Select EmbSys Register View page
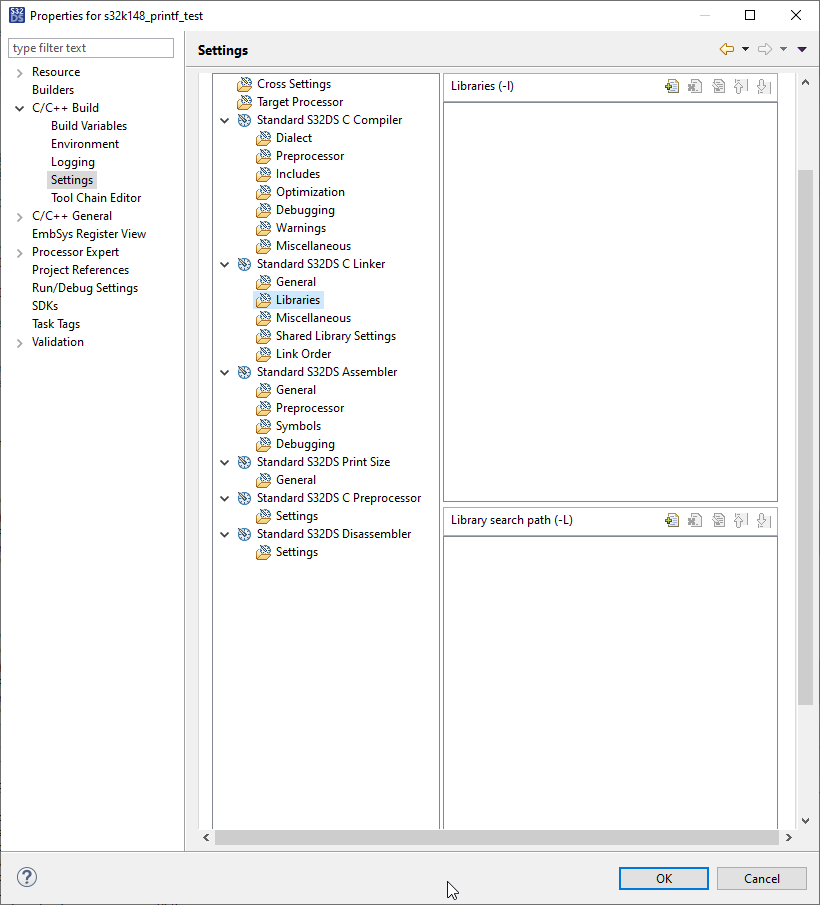The image size is (820, 905). pyautogui.click(x=89, y=234)
